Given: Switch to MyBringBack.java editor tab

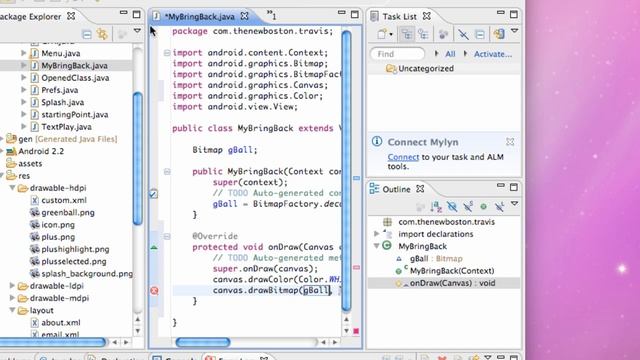Looking at the screenshot, I should point(200,16).
